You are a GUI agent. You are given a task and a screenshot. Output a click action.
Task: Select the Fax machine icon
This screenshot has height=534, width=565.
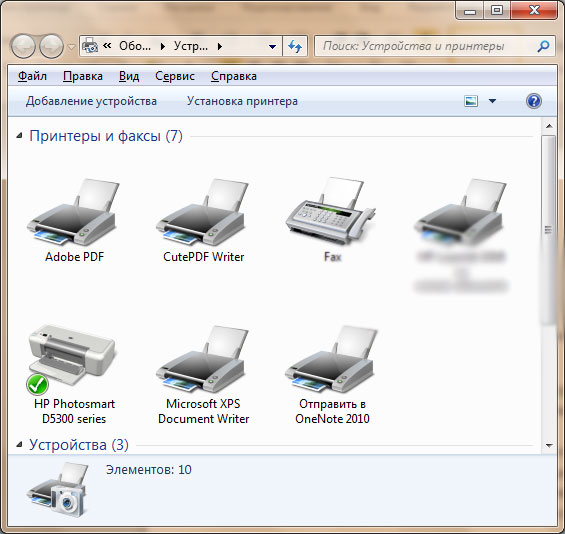coord(331,211)
